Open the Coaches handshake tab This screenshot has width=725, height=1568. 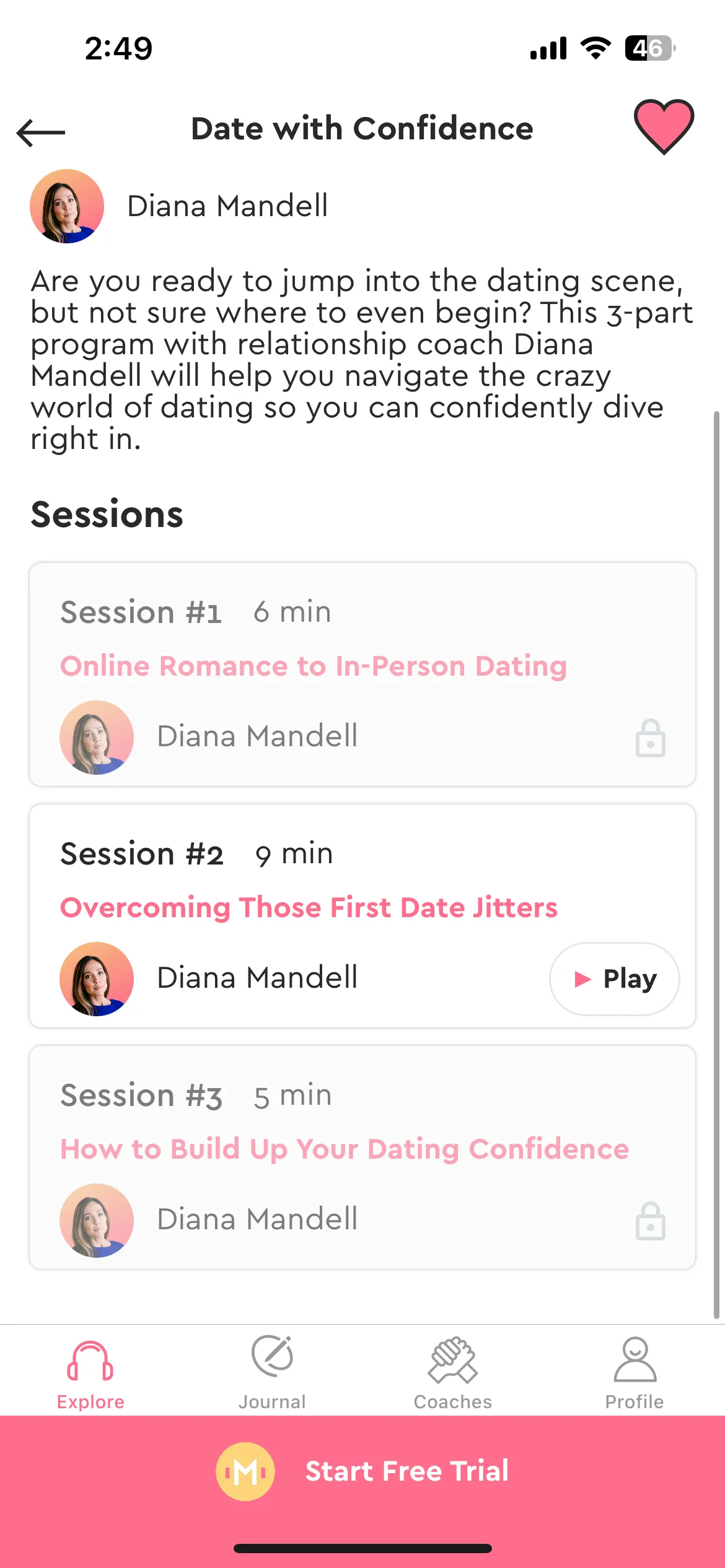[453, 1374]
